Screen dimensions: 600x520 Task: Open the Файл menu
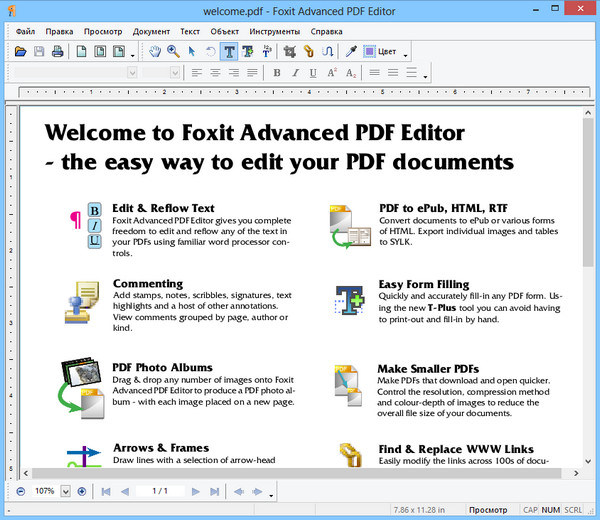tap(25, 31)
